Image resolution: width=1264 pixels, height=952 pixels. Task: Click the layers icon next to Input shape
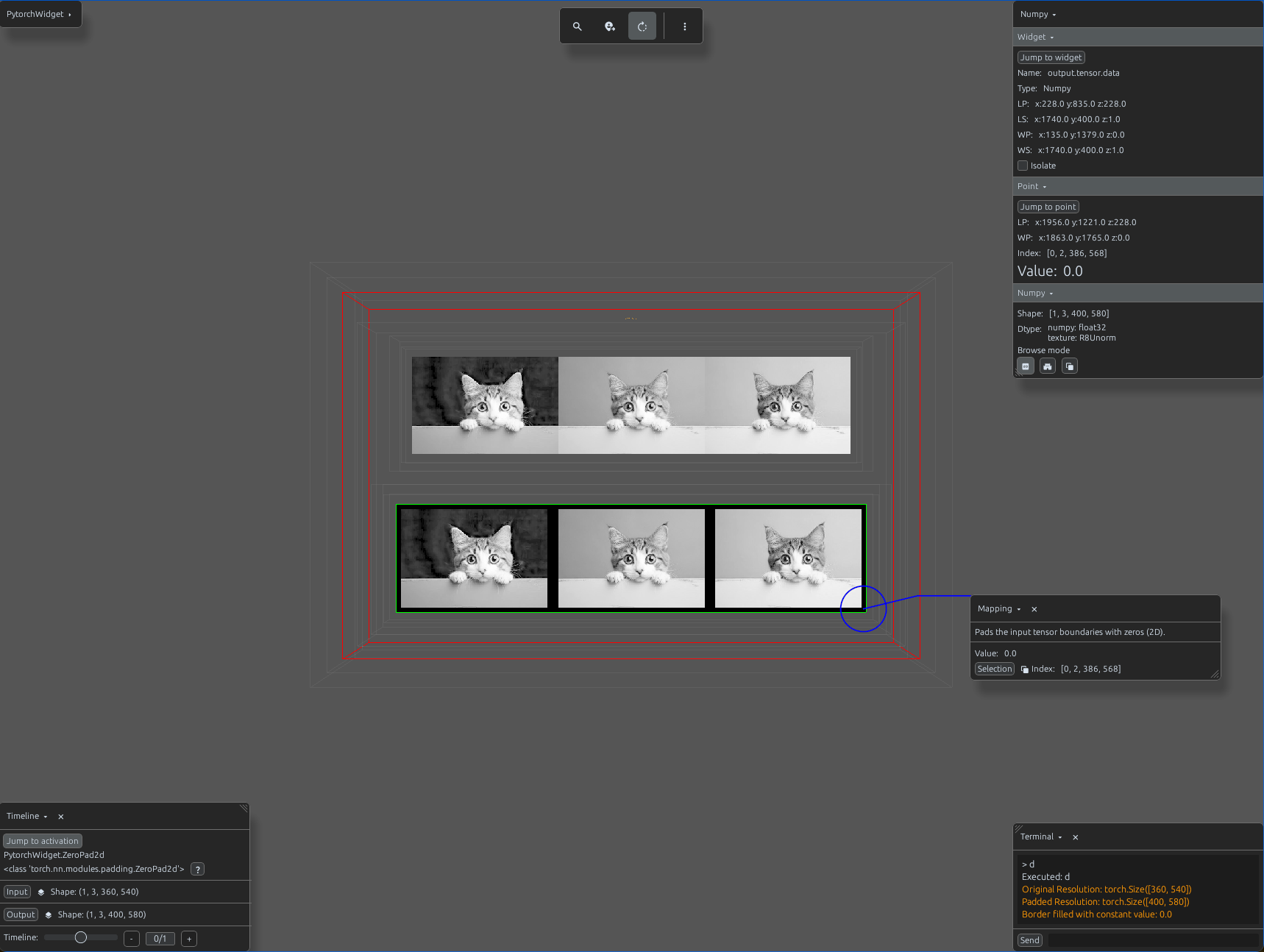[41, 892]
